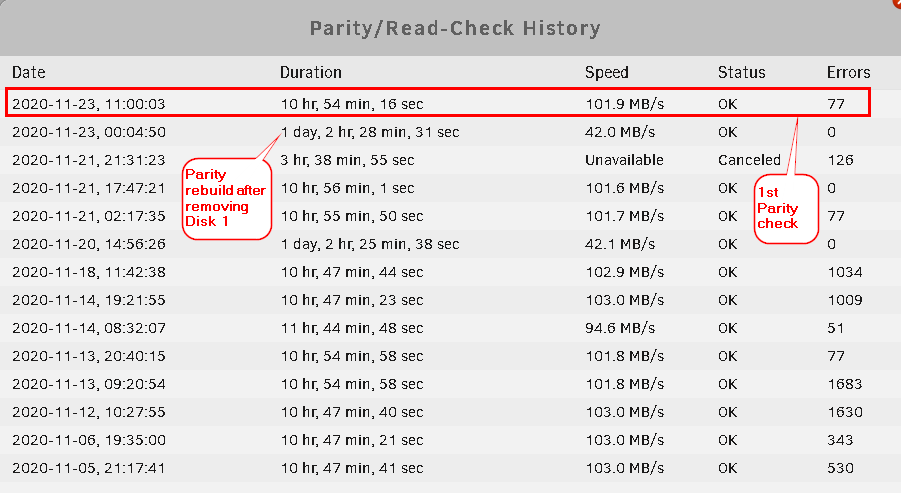Select date 2020-11-21, 21:31:23
The image size is (901, 493).
click(88, 160)
